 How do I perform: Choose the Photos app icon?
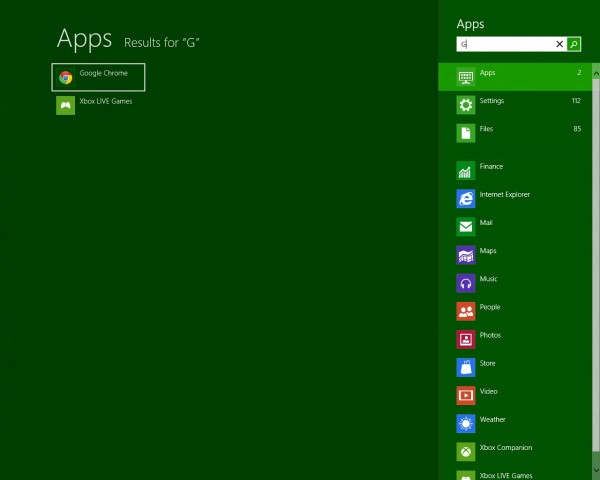(x=466, y=340)
